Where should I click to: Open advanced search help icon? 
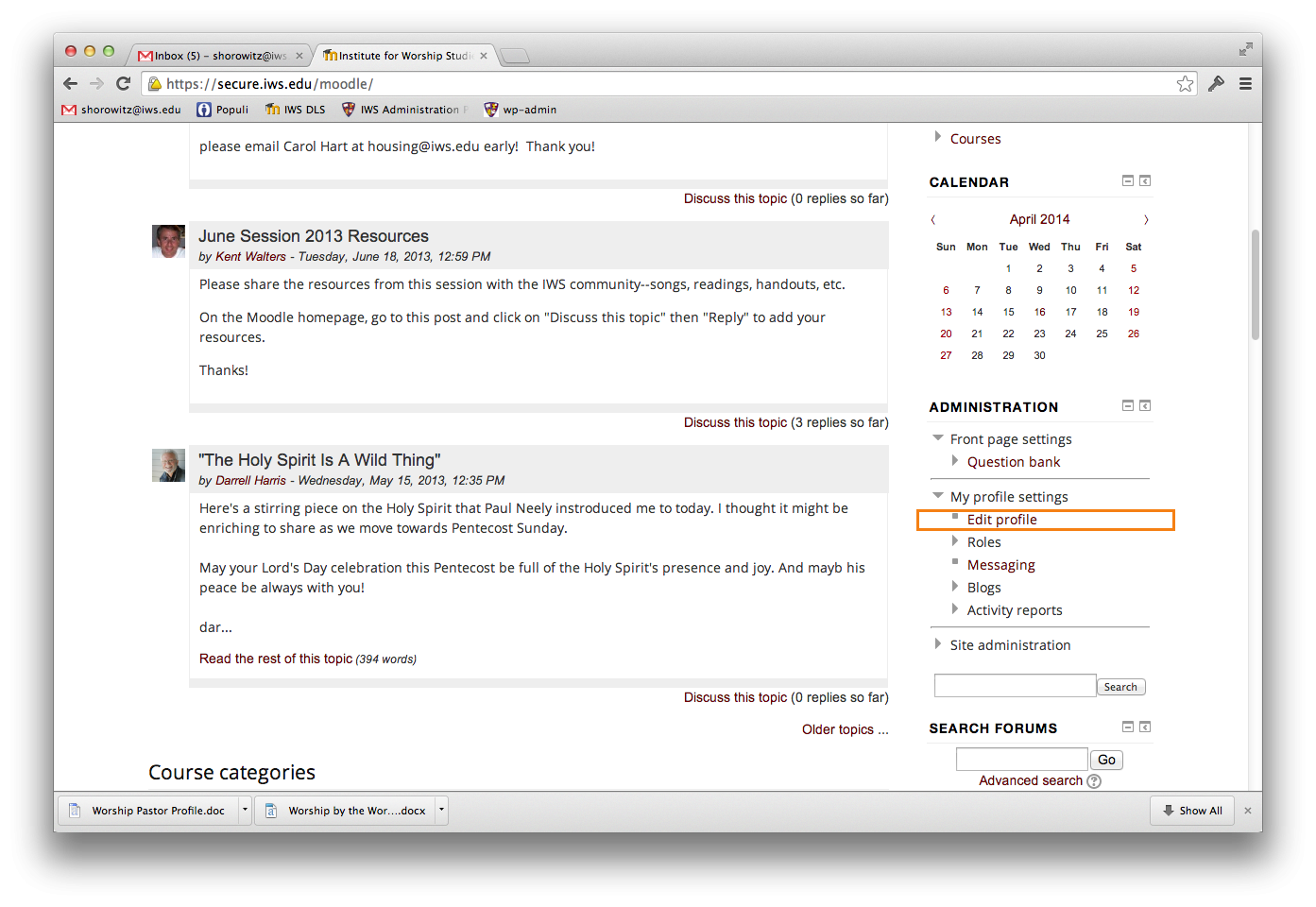pos(1094,781)
